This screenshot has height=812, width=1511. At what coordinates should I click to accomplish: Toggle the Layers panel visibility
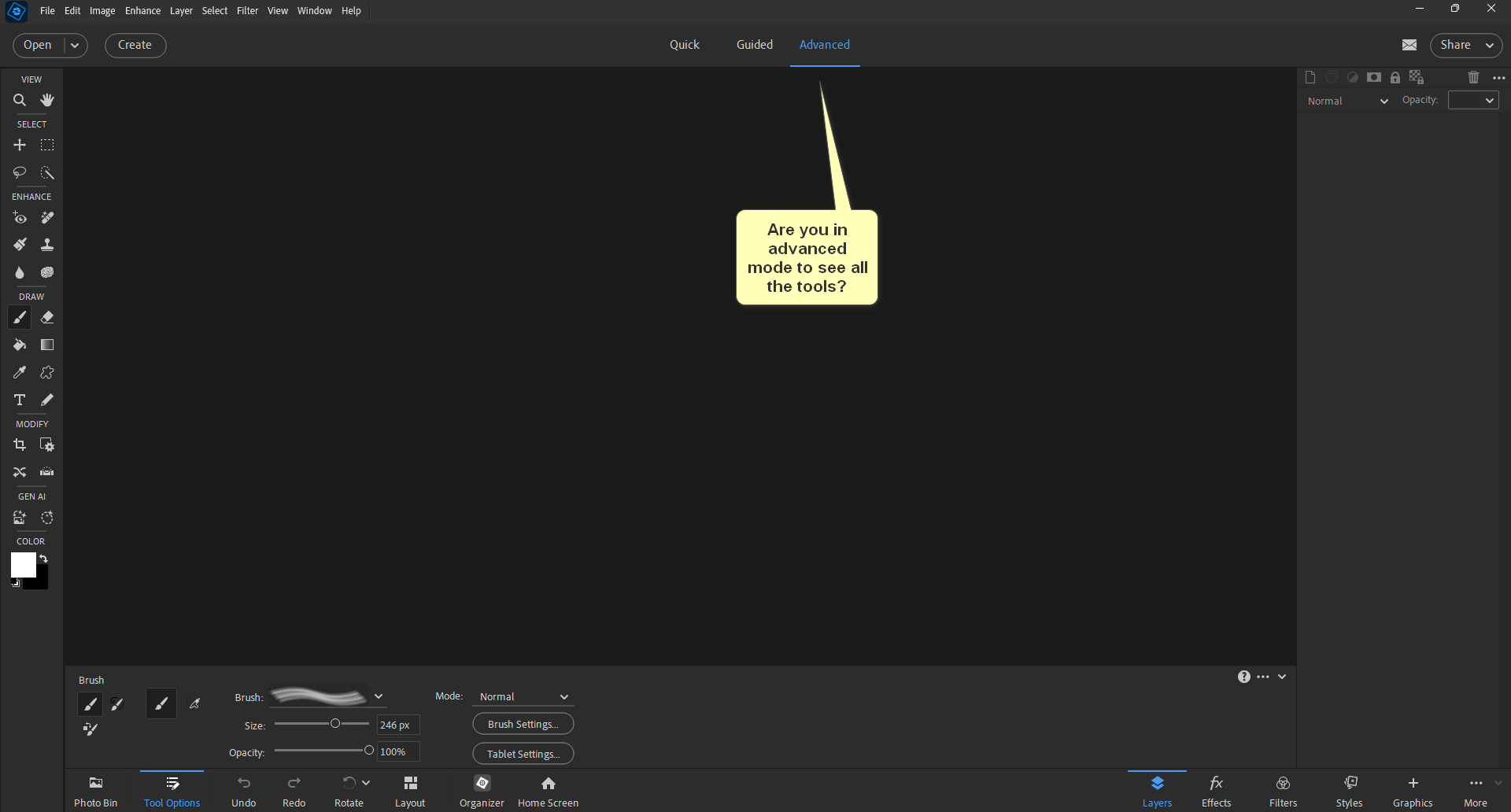pyautogui.click(x=1157, y=789)
